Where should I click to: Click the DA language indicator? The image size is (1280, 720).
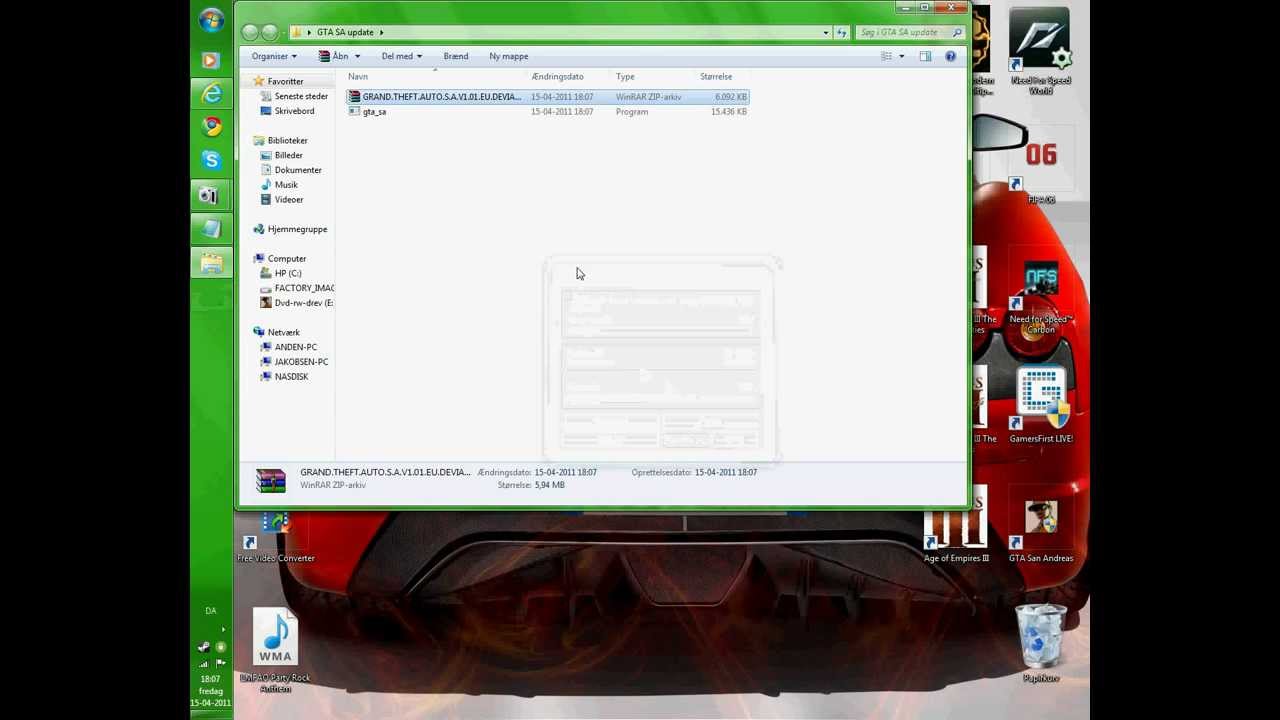click(211, 610)
